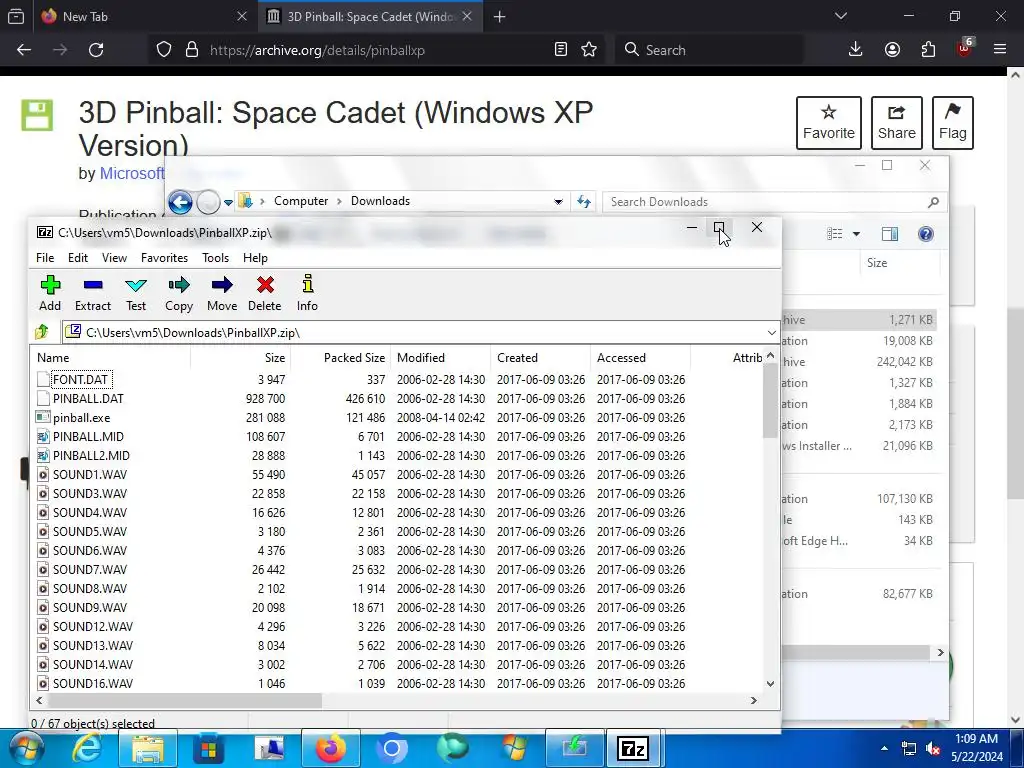Go back in Firefox history

24,50
